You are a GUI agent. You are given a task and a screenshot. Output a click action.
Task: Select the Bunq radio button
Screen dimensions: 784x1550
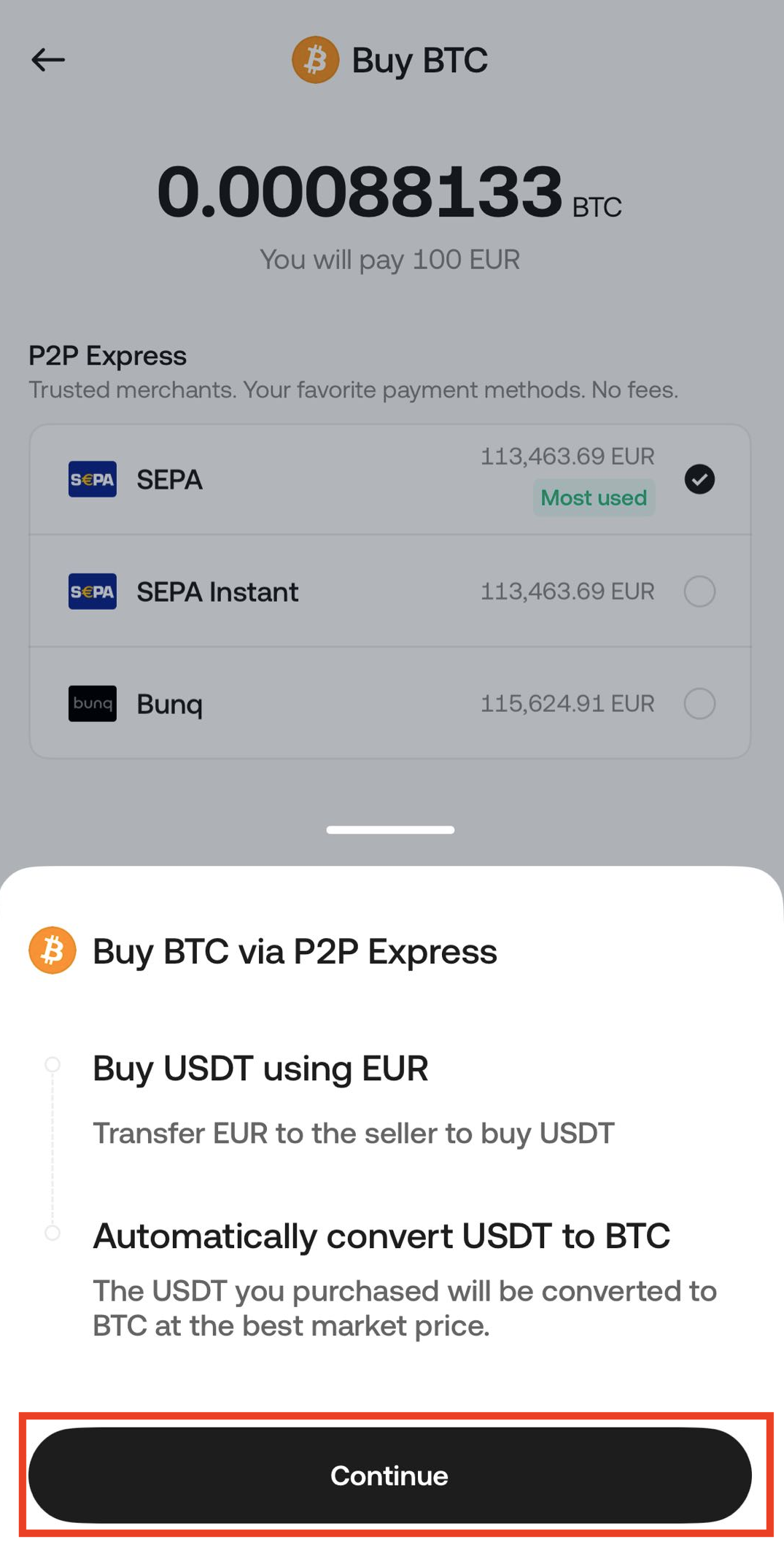coord(699,704)
